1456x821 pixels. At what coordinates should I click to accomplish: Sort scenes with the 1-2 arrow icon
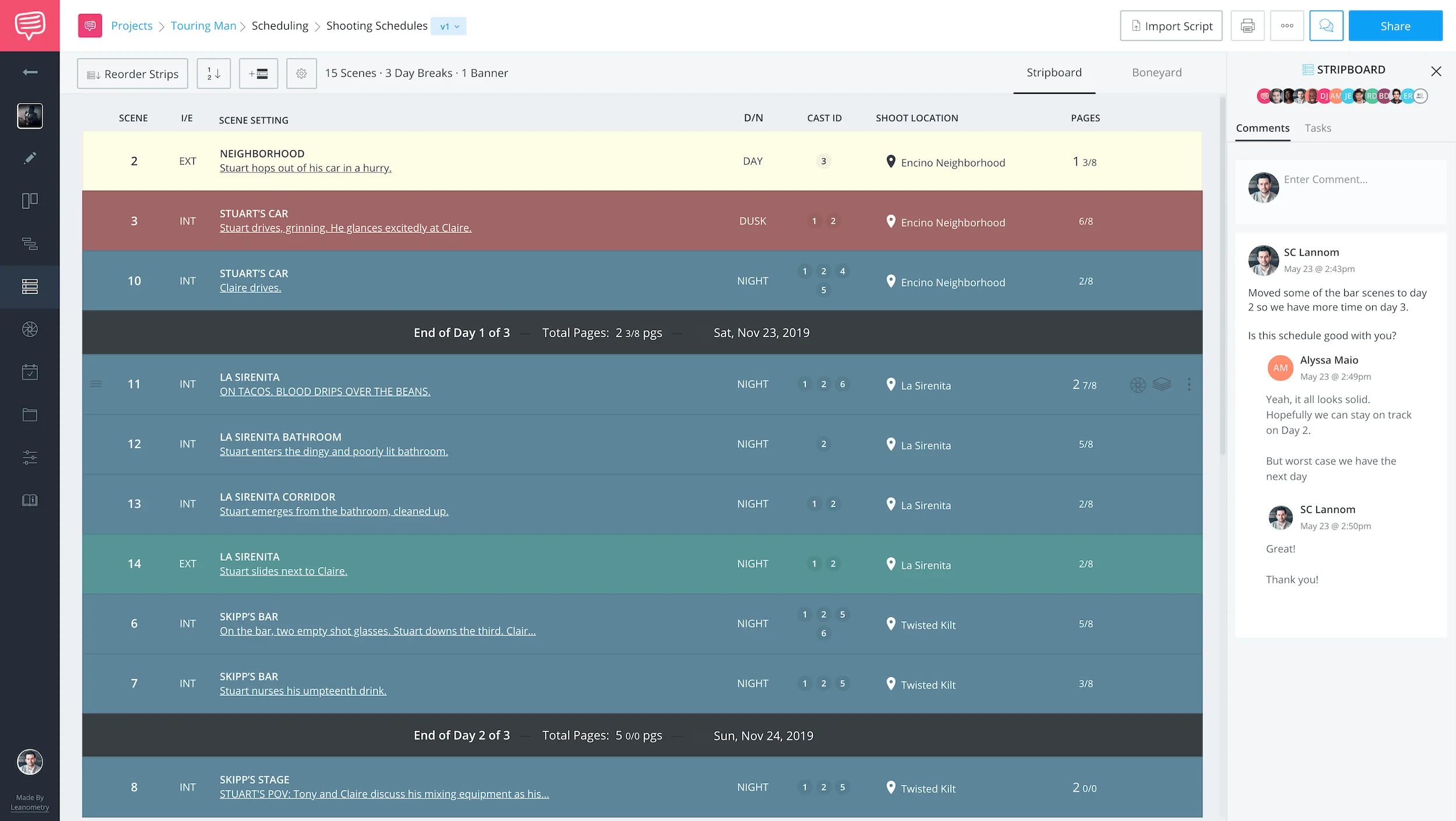coord(214,73)
